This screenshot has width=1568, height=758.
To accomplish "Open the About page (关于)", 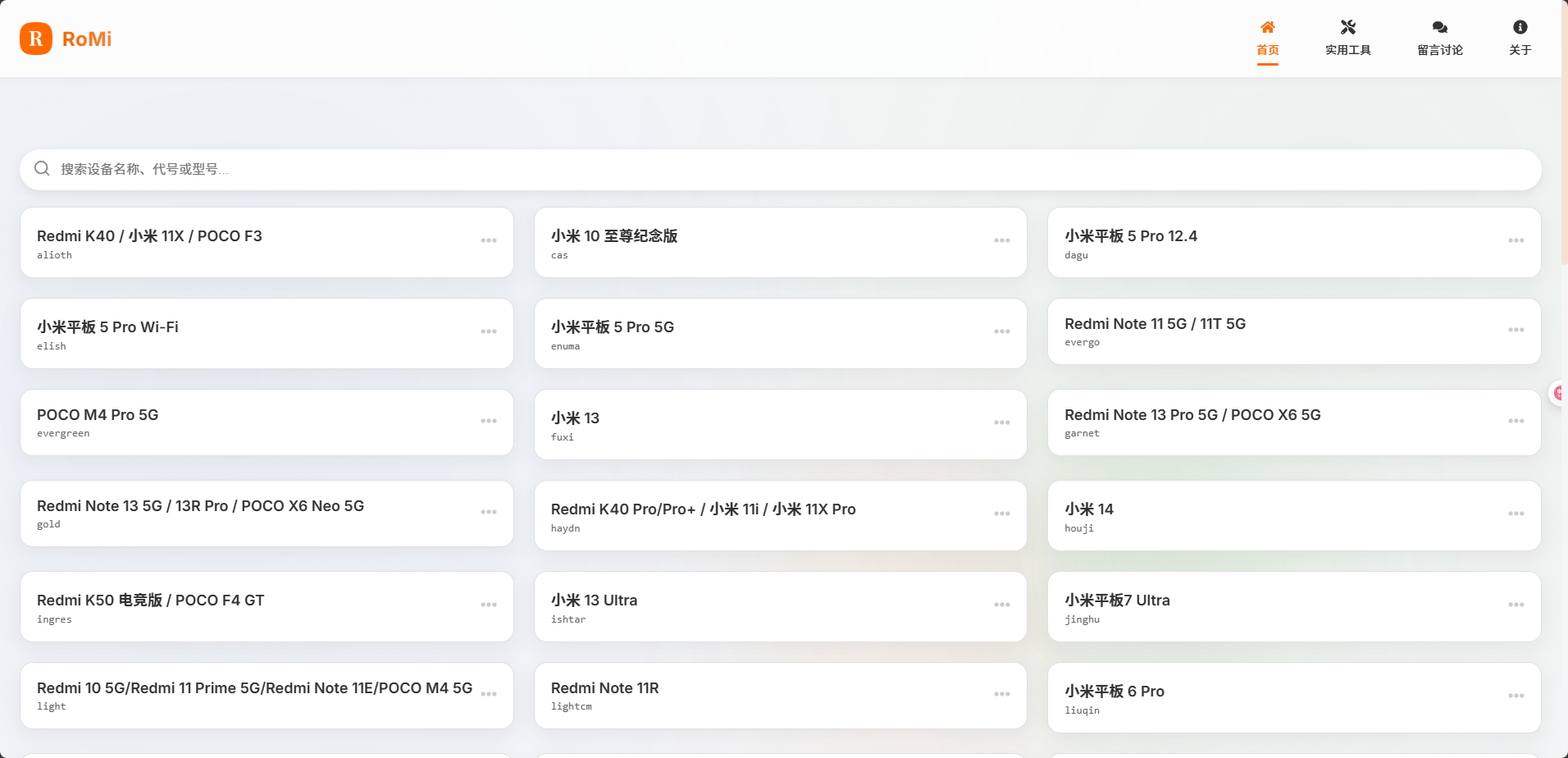I will (1520, 39).
